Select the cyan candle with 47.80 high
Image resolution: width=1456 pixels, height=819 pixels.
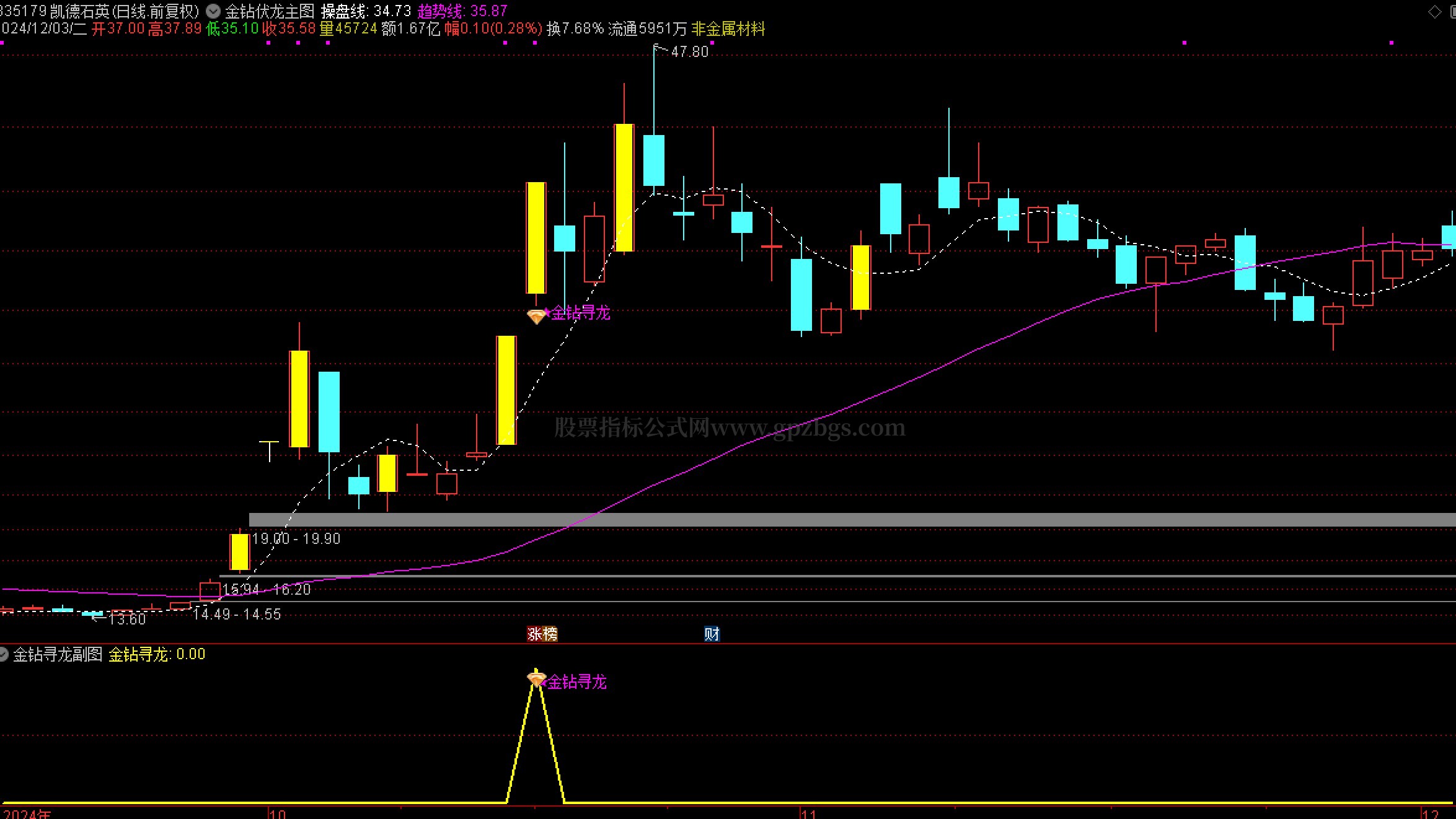[x=654, y=160]
